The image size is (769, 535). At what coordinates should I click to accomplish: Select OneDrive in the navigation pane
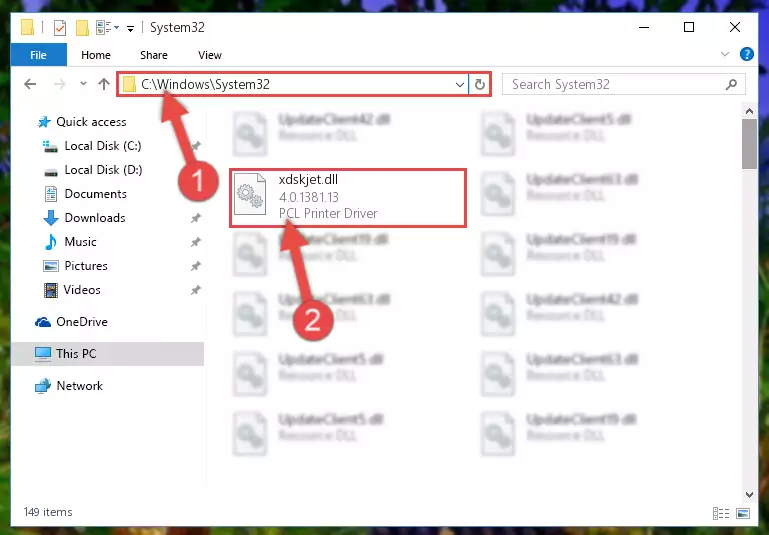point(71,322)
